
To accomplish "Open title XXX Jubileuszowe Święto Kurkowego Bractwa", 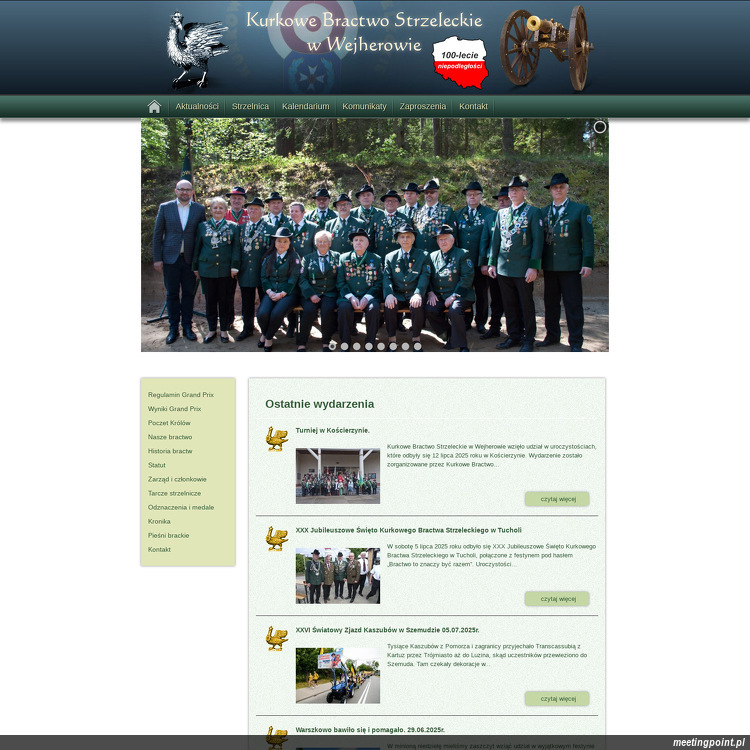I will [x=408, y=530].
